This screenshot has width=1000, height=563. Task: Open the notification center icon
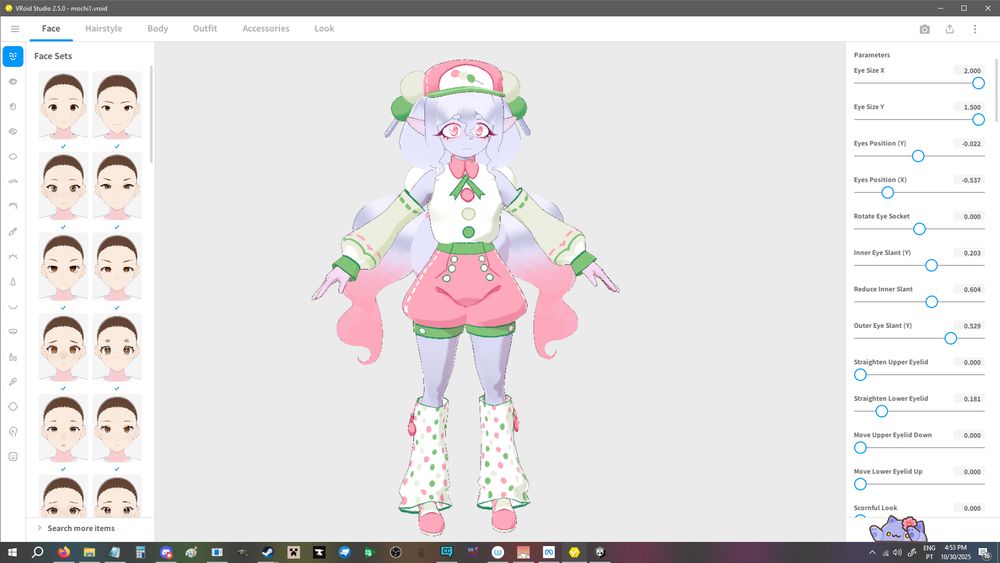click(x=986, y=553)
